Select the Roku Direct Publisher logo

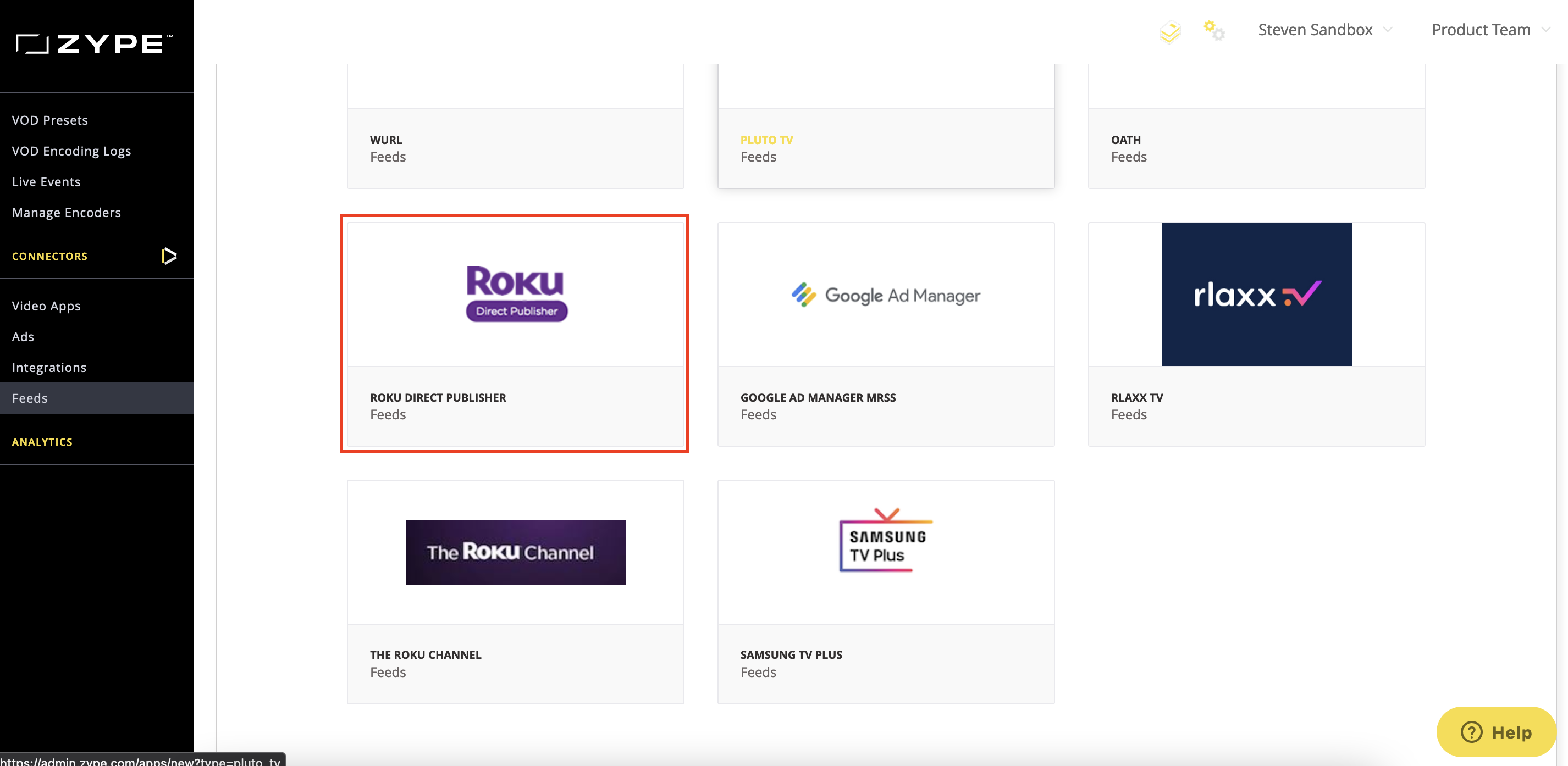516,294
